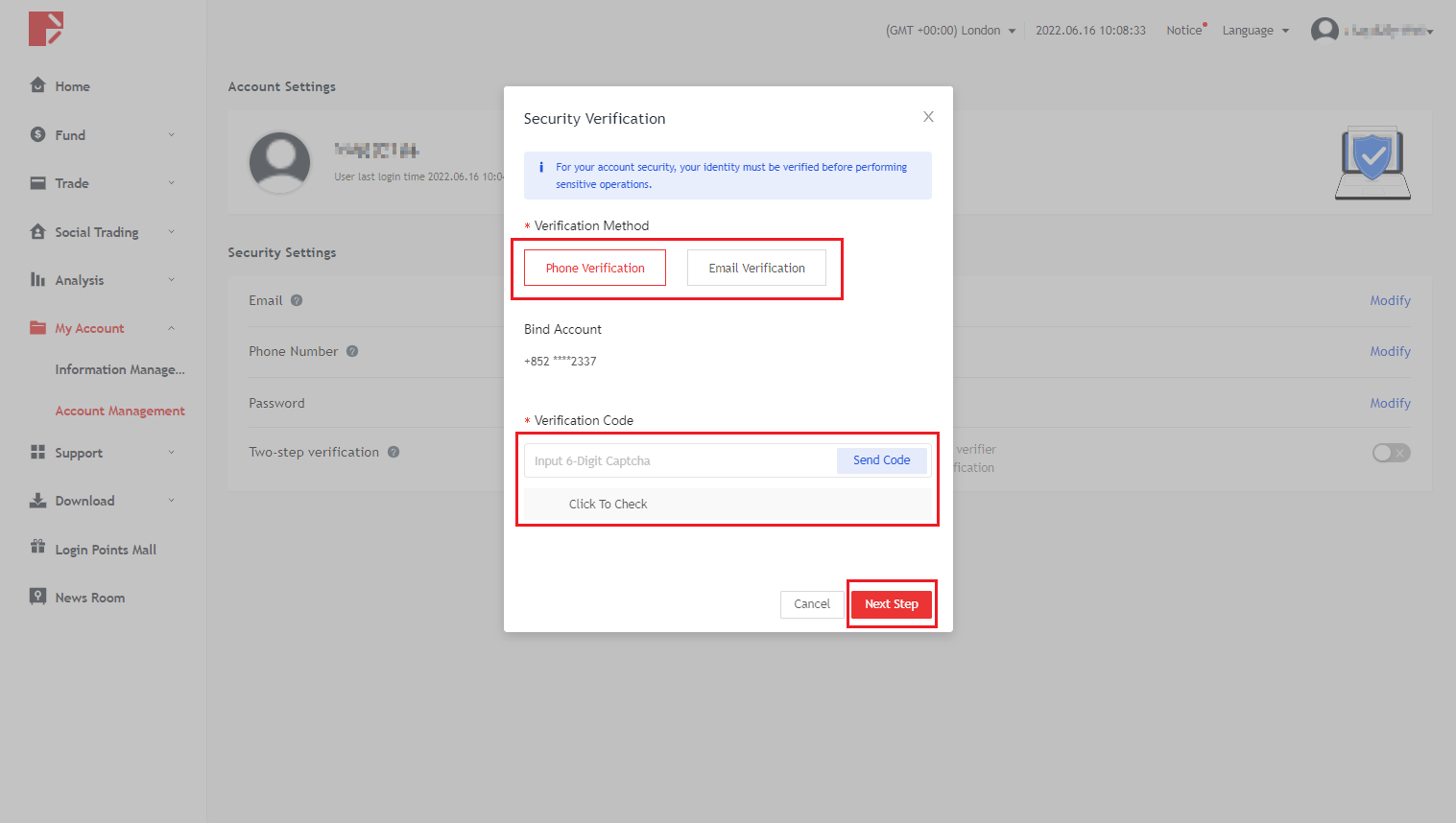Select Phone Verification method
The width and height of the screenshot is (1456, 823).
coord(595,269)
